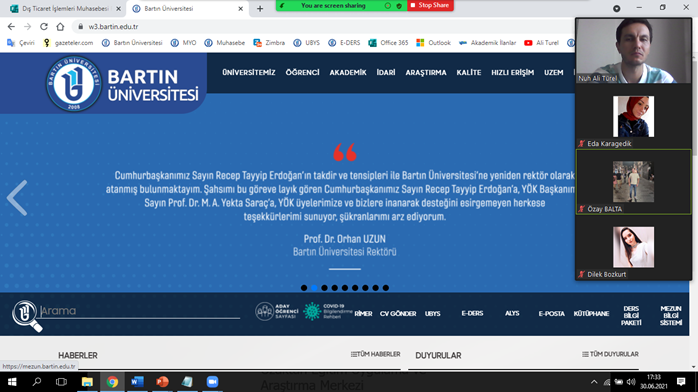
Task: Click the browser back arrow
Action: tap(11, 27)
